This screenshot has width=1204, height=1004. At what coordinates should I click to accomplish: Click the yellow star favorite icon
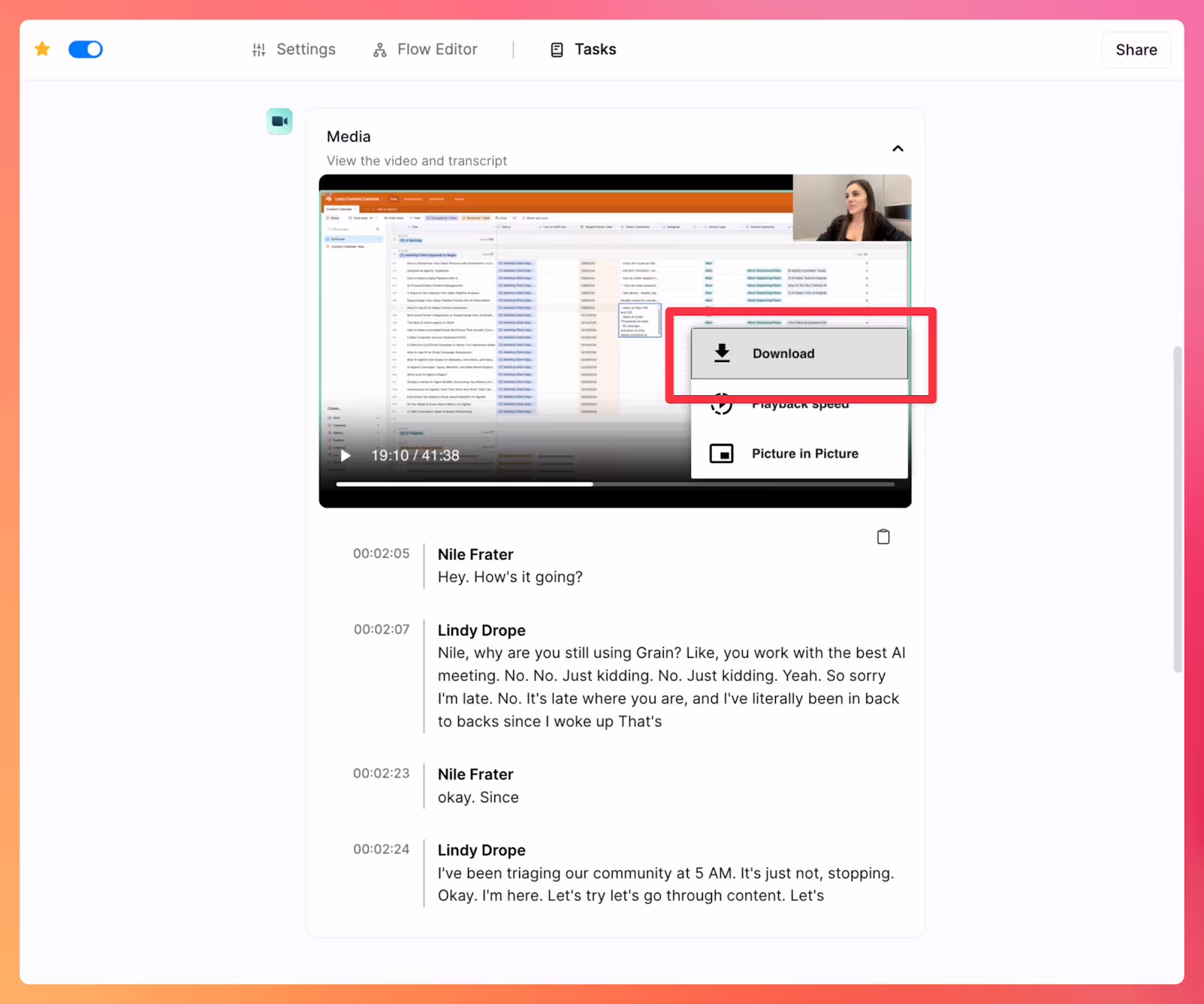point(42,49)
